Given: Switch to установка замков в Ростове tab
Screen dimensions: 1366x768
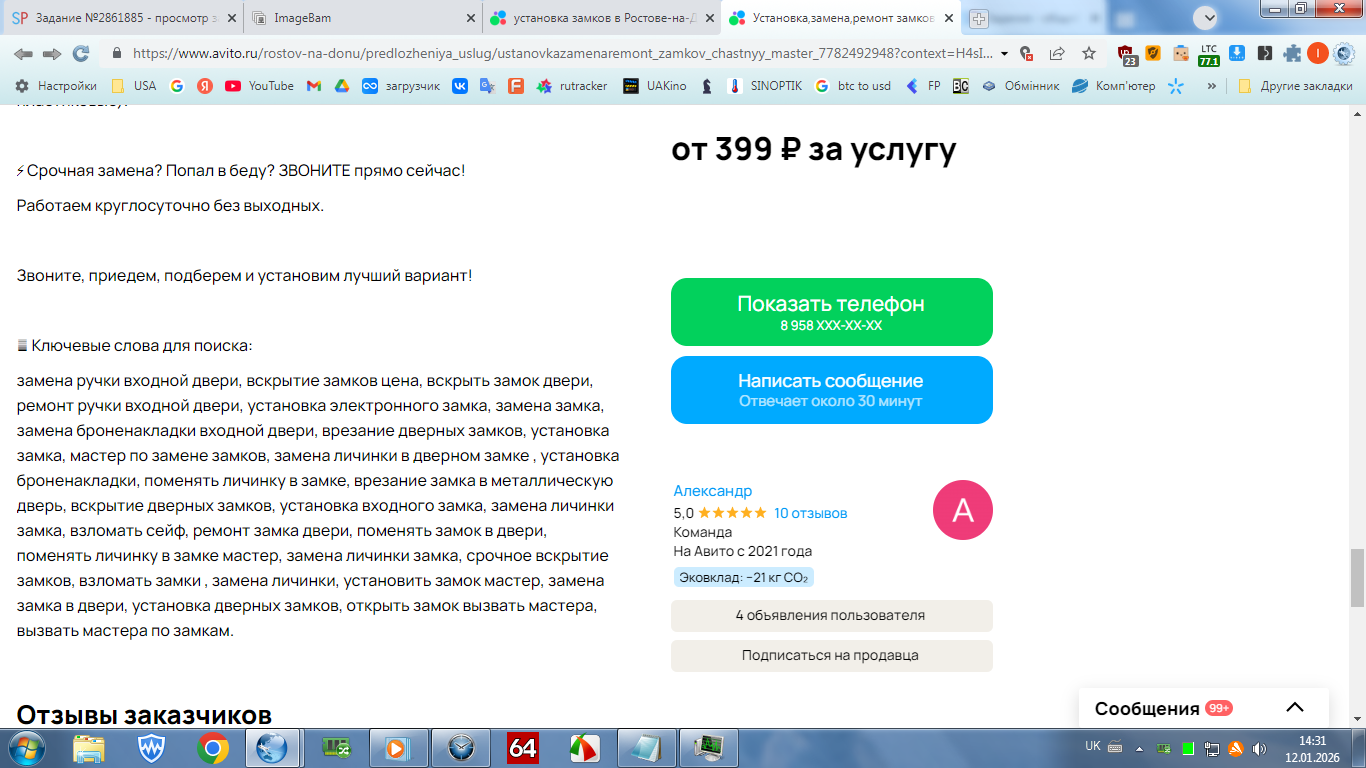Looking at the screenshot, I should point(600,18).
